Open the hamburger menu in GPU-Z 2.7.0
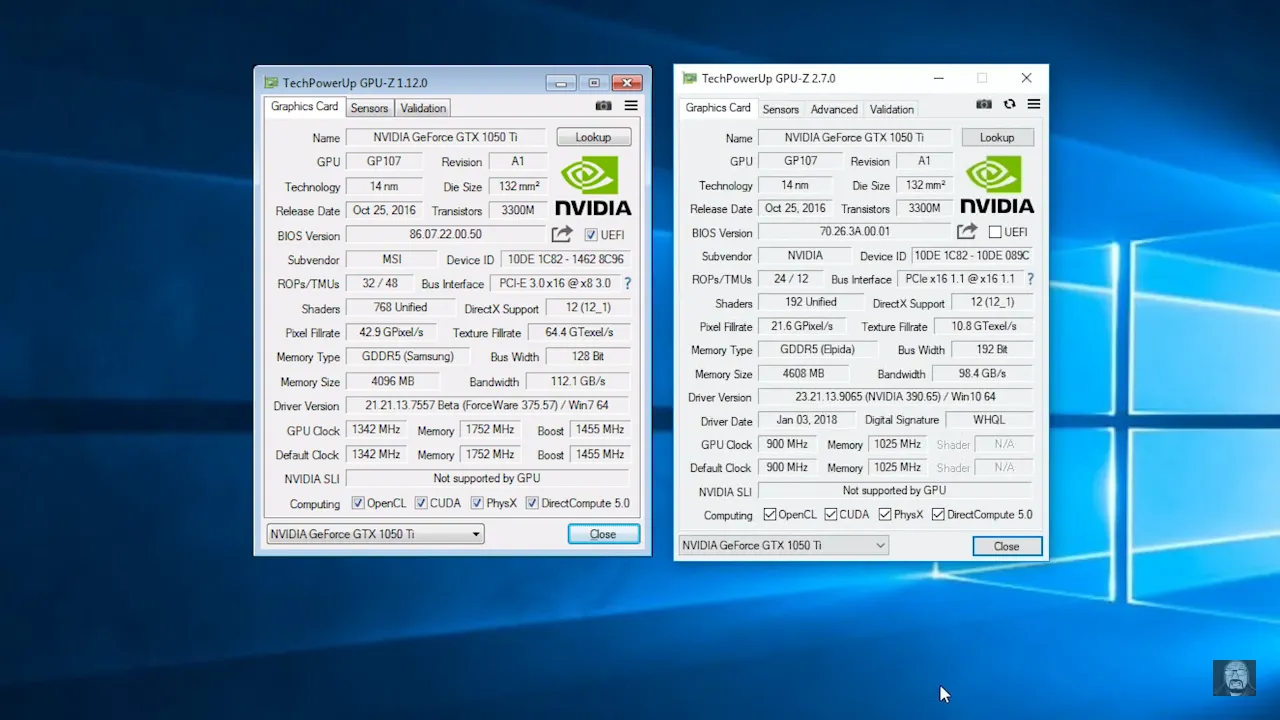The image size is (1280, 720). coord(1034,104)
